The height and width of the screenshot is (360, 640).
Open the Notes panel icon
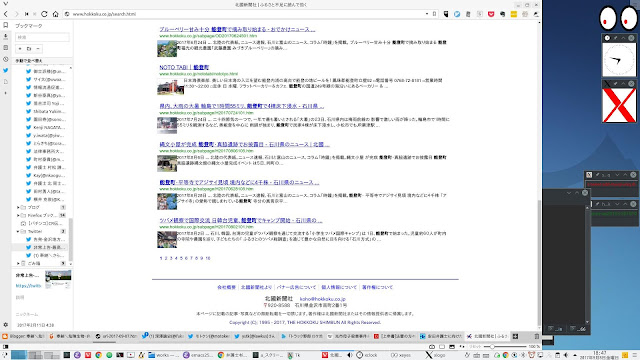click(6, 48)
